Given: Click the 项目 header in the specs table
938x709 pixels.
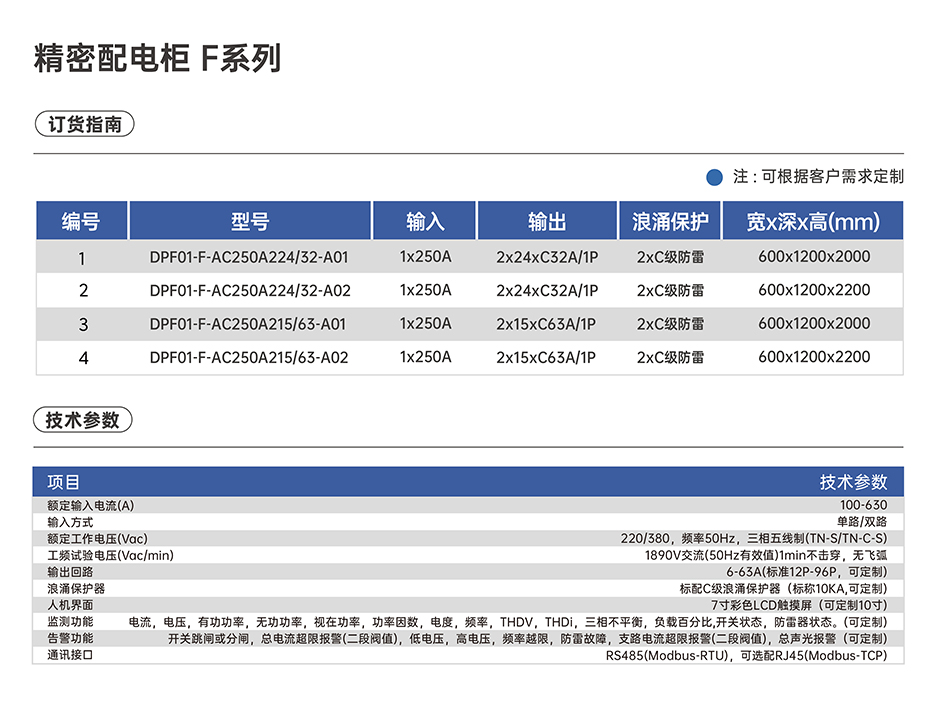Looking at the screenshot, I should (x=64, y=482).
